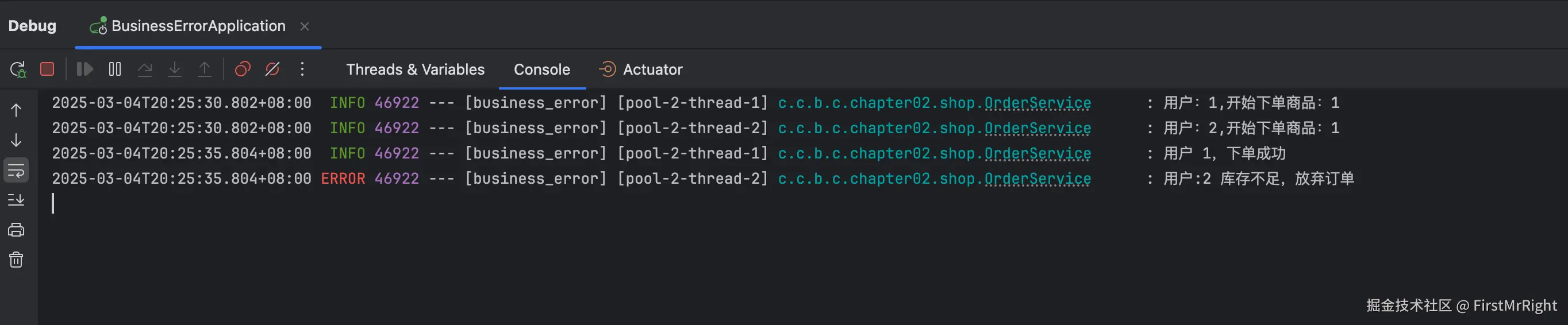Screen dimensions: 1568x325
Task: Open OrderService link in ERROR log line
Action: pyautogui.click(x=1037, y=179)
